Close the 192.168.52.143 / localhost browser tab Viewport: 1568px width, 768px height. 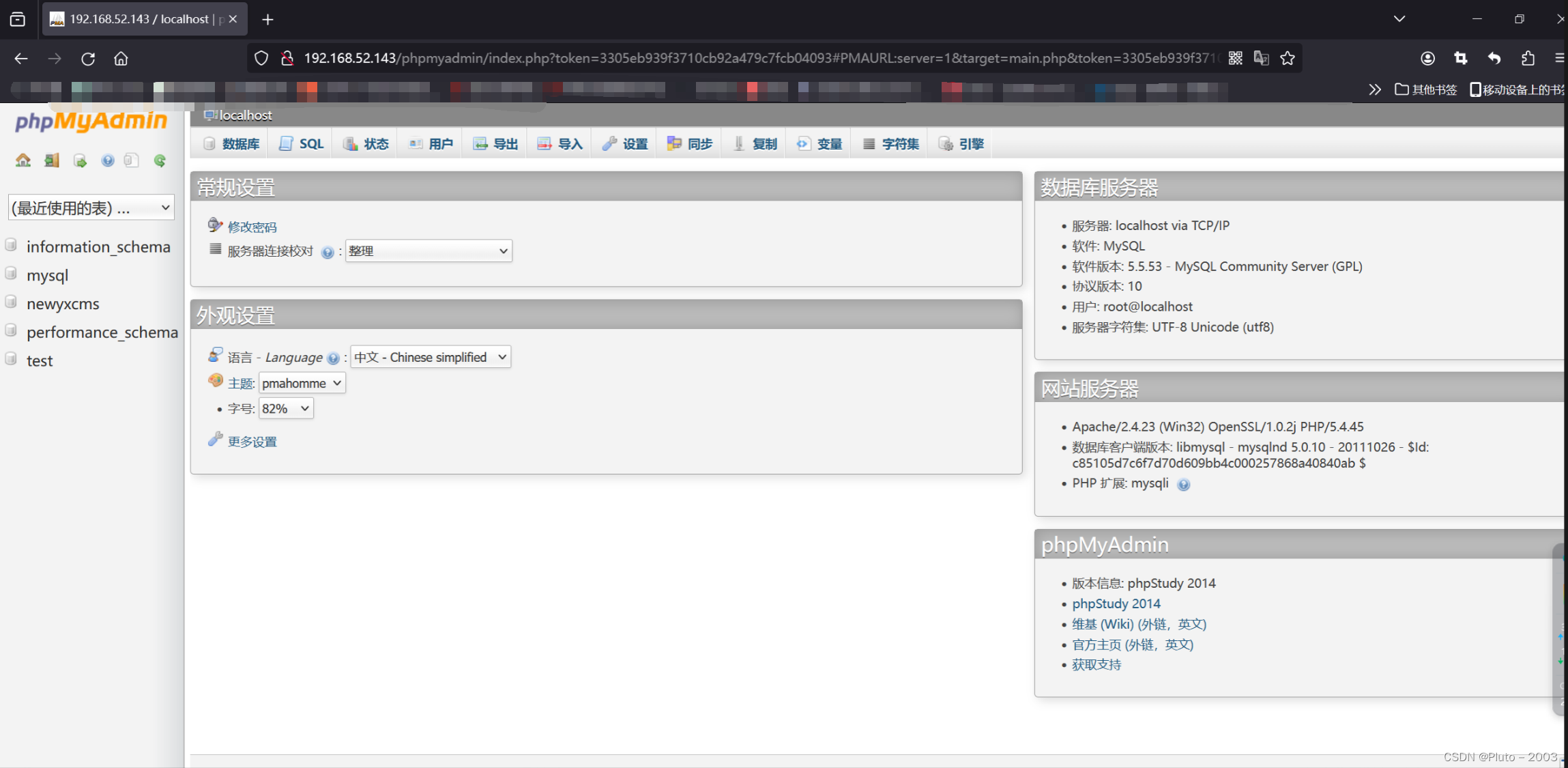[233, 19]
